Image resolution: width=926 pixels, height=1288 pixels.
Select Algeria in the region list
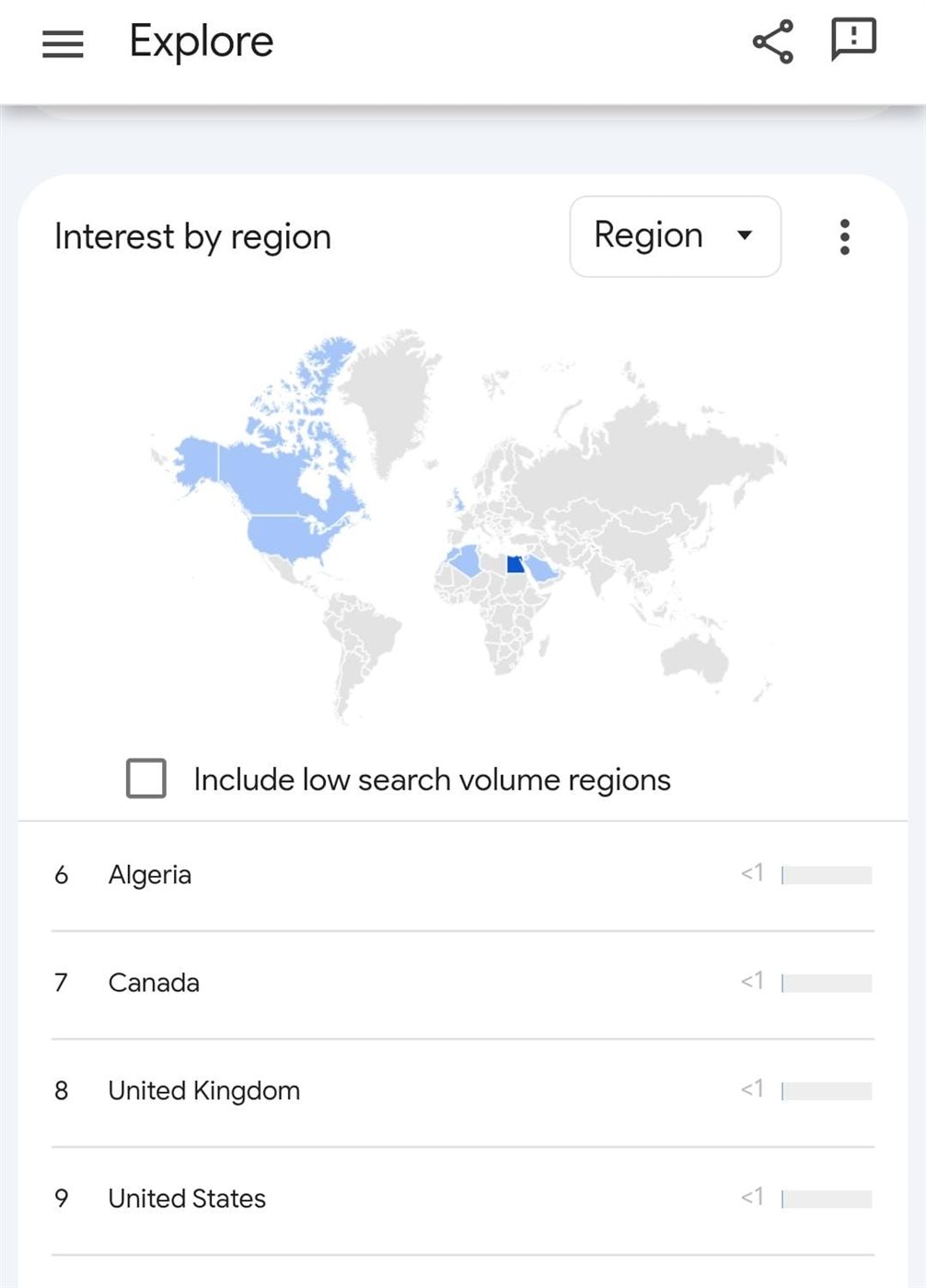(462, 875)
